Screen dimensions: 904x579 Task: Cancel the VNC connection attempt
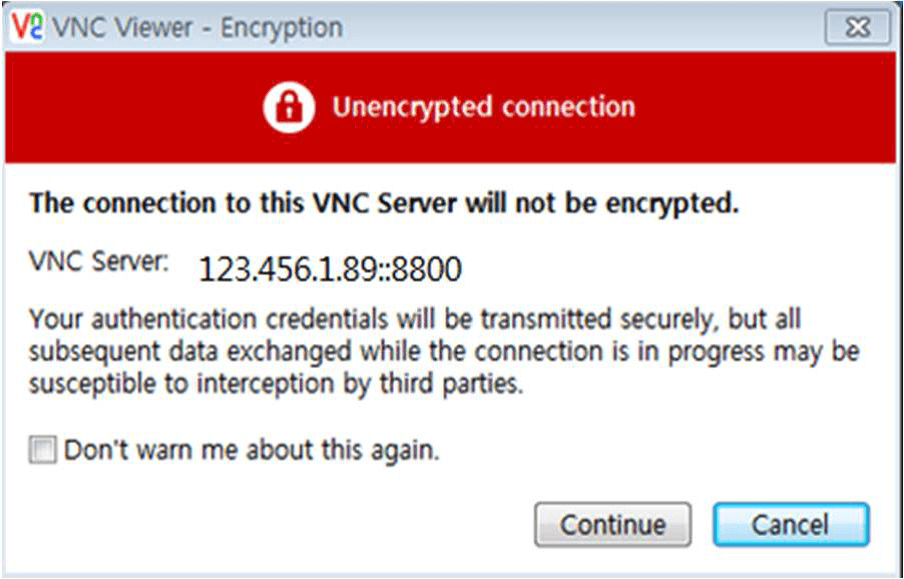tap(790, 525)
